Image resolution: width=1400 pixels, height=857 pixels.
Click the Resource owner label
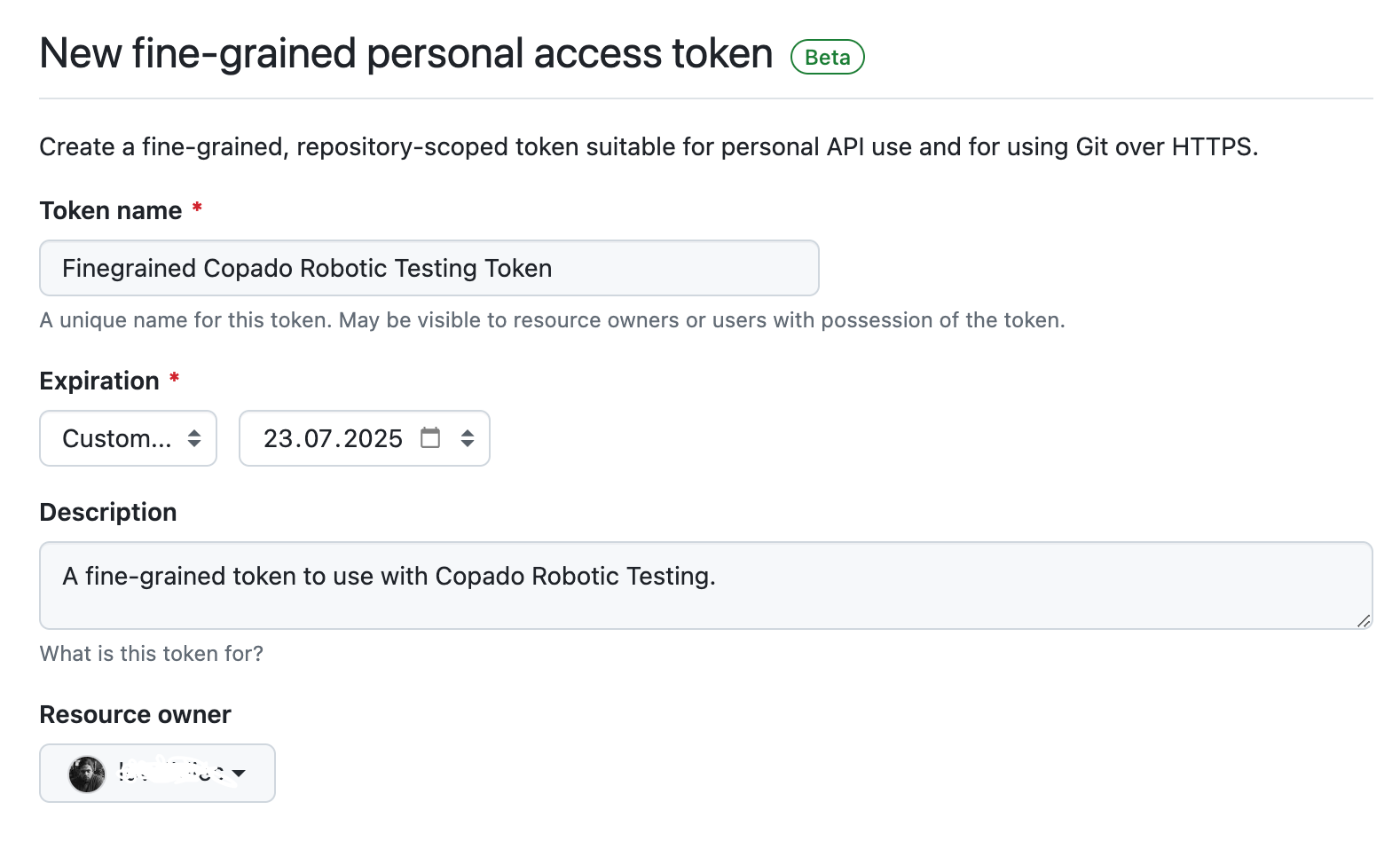[136, 715]
